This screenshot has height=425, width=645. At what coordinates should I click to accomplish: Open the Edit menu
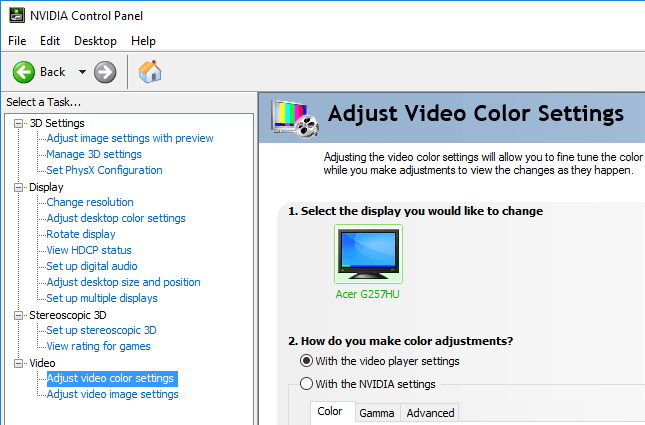tap(50, 41)
